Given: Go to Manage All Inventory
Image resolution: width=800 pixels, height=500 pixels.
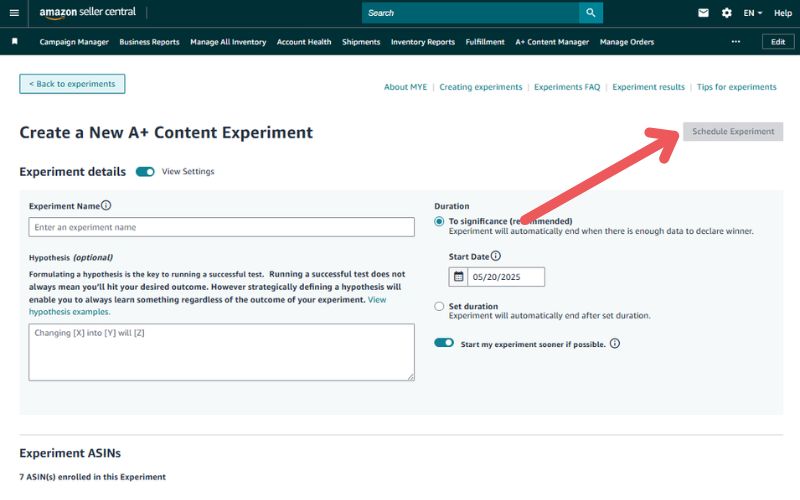Looking at the screenshot, I should (228, 42).
